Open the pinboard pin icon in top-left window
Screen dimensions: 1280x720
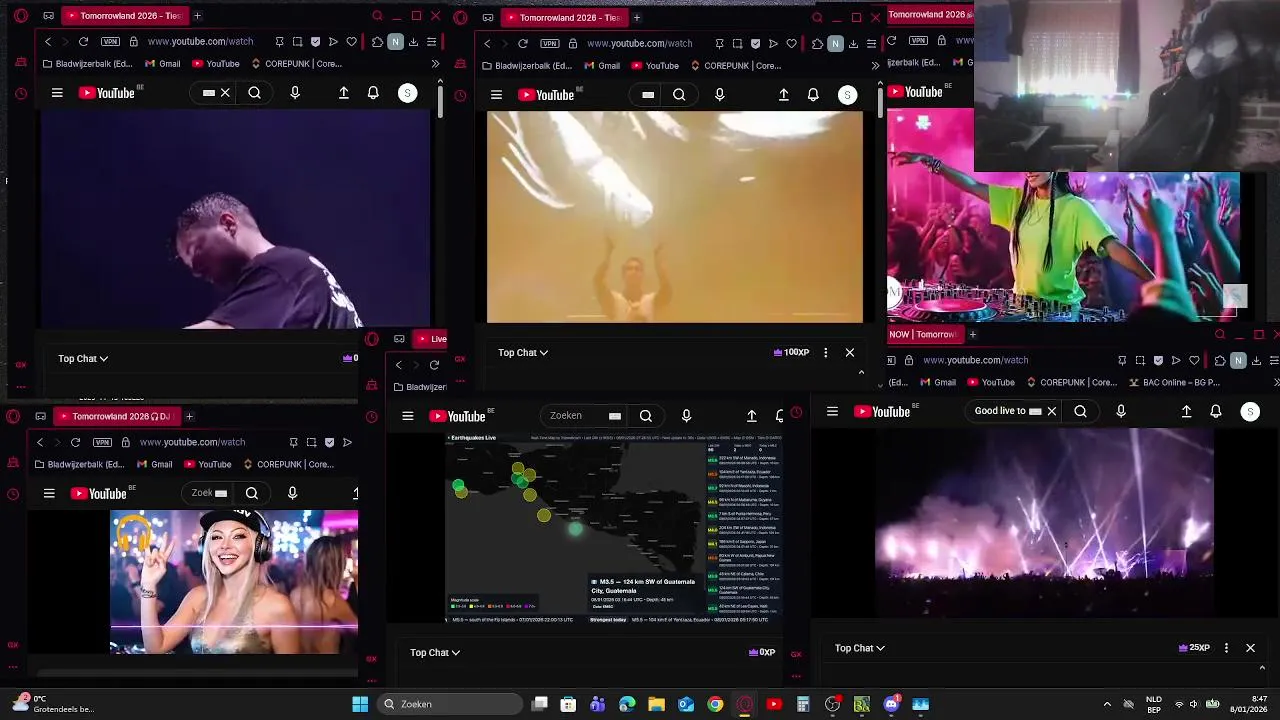pos(279,42)
